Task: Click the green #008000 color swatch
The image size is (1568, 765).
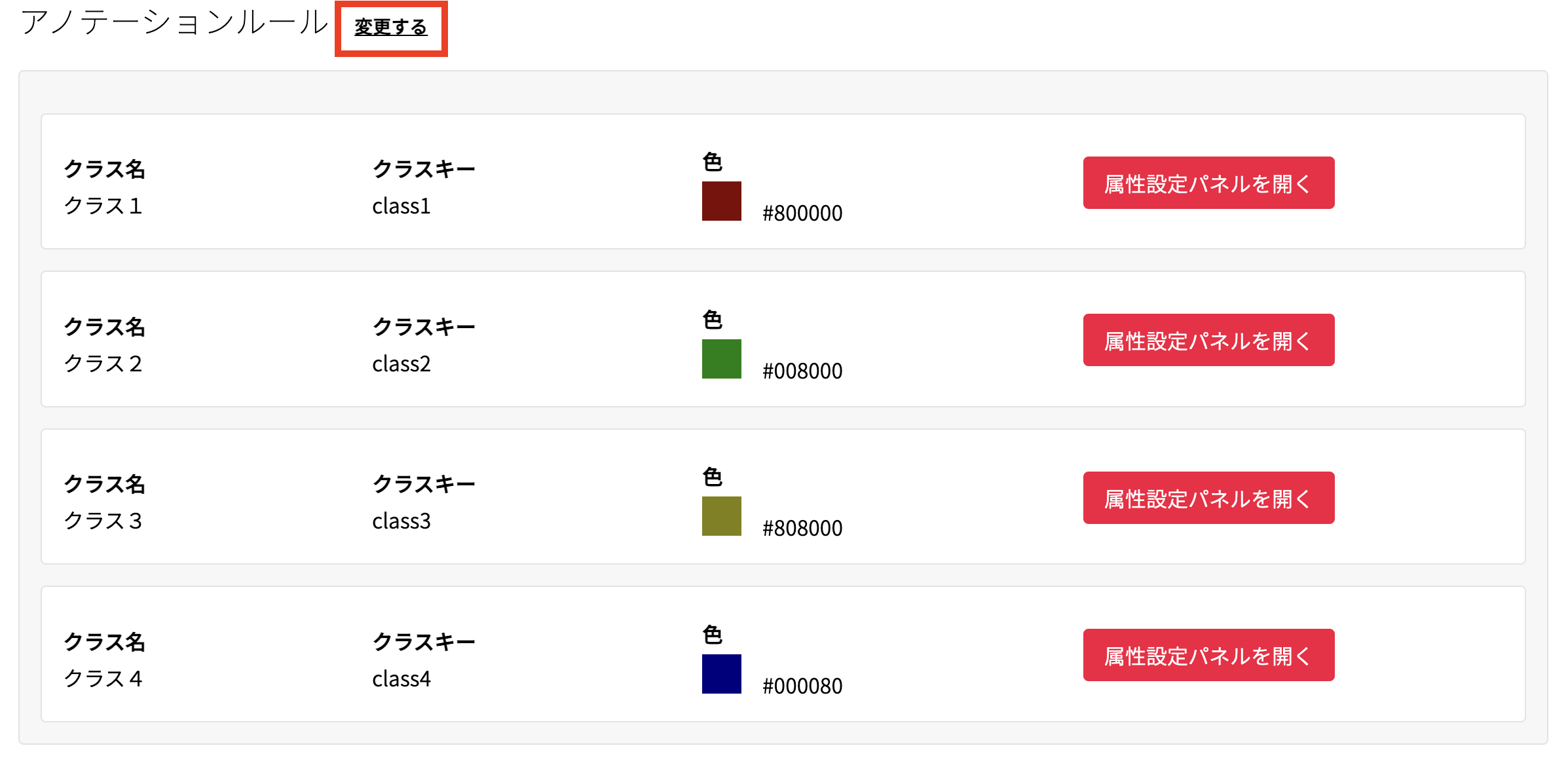Action: [722, 359]
